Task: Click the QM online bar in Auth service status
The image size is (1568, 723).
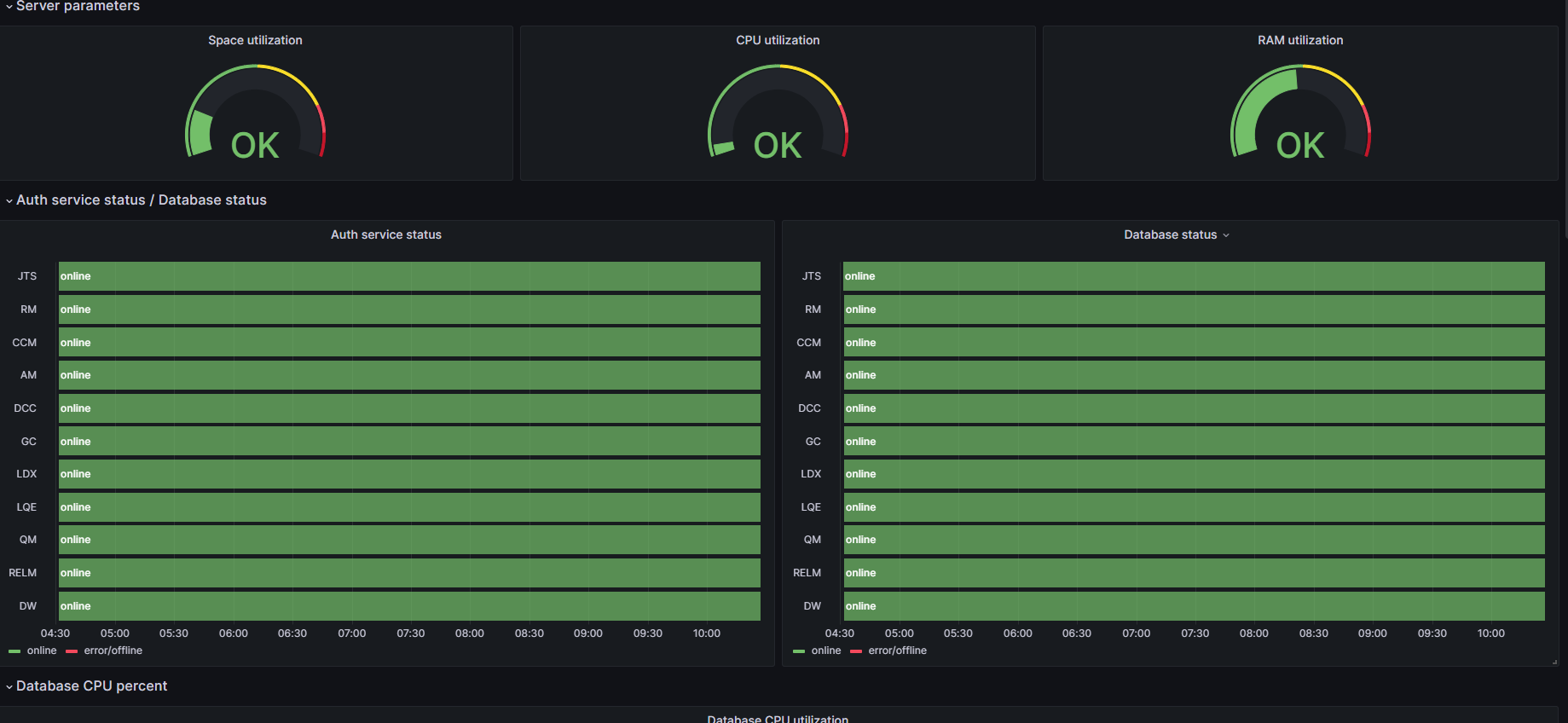Action: [409, 540]
